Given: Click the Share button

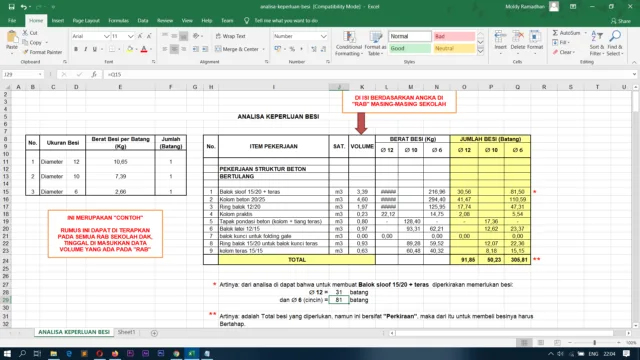Looking at the screenshot, I should (x=621, y=21).
